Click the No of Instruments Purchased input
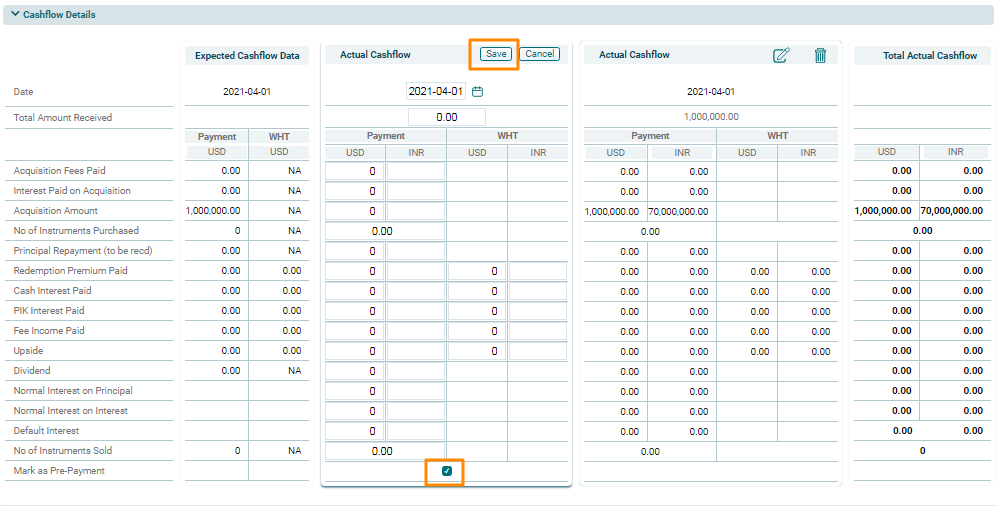The width and height of the screenshot is (997, 512). coord(386,231)
